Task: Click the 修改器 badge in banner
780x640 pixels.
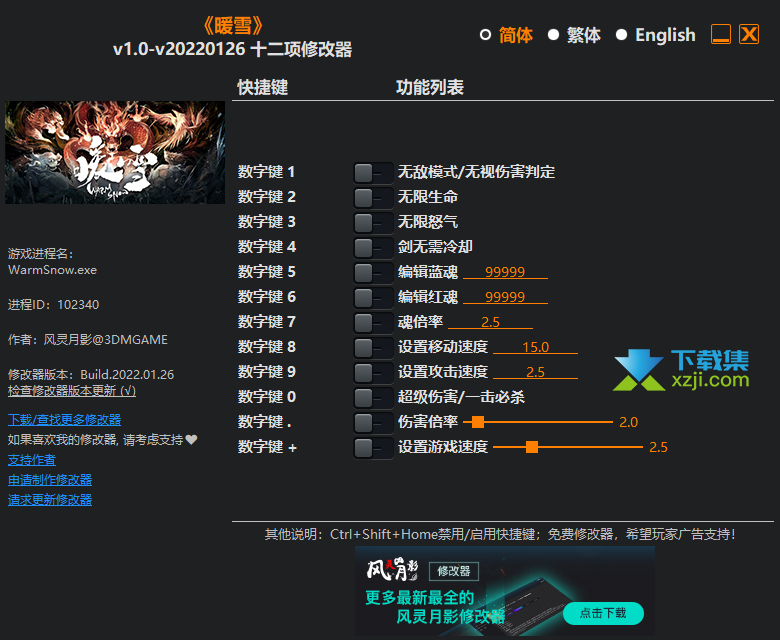Action: click(454, 571)
